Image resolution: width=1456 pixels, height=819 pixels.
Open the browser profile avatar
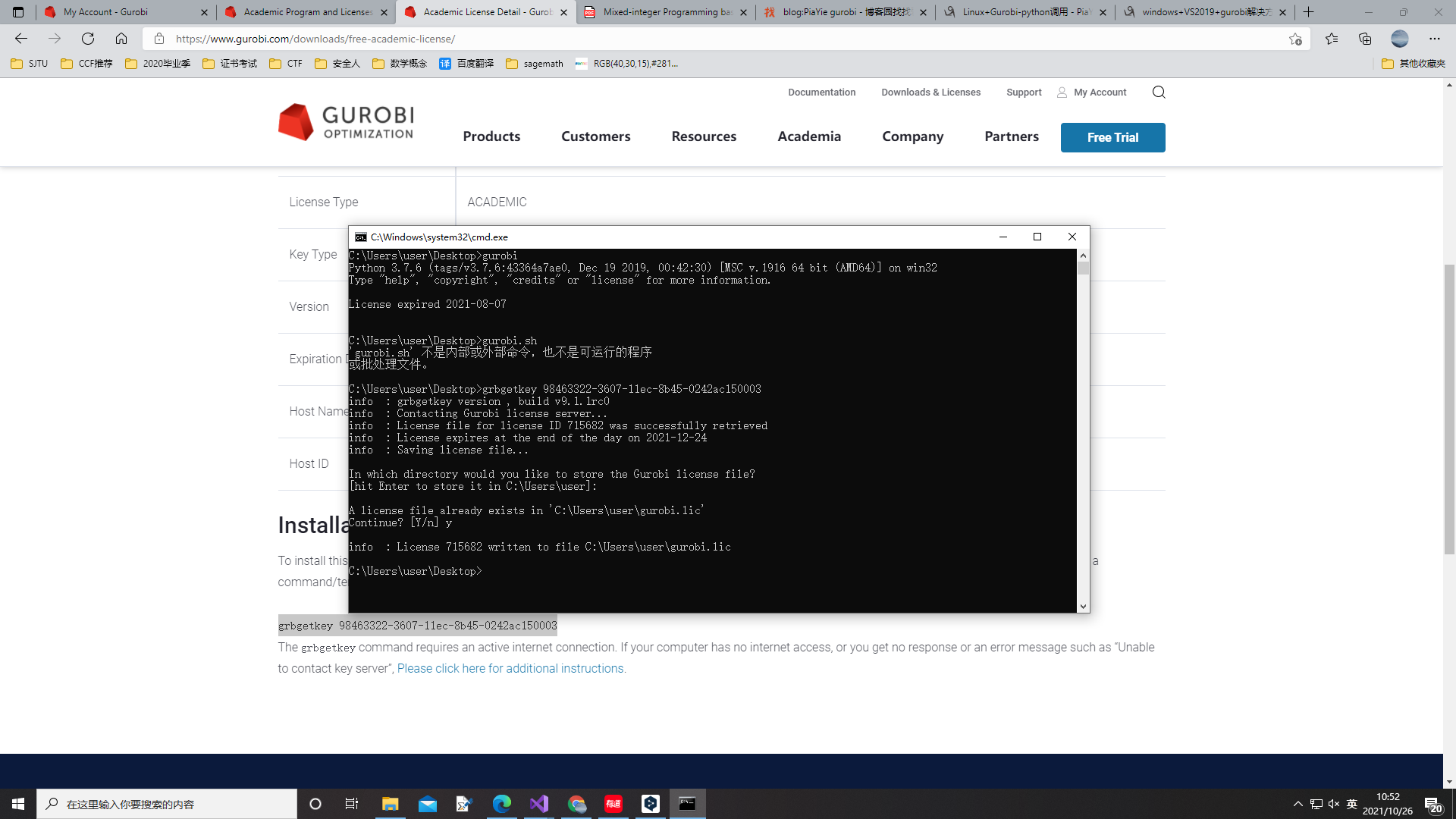click(x=1400, y=39)
